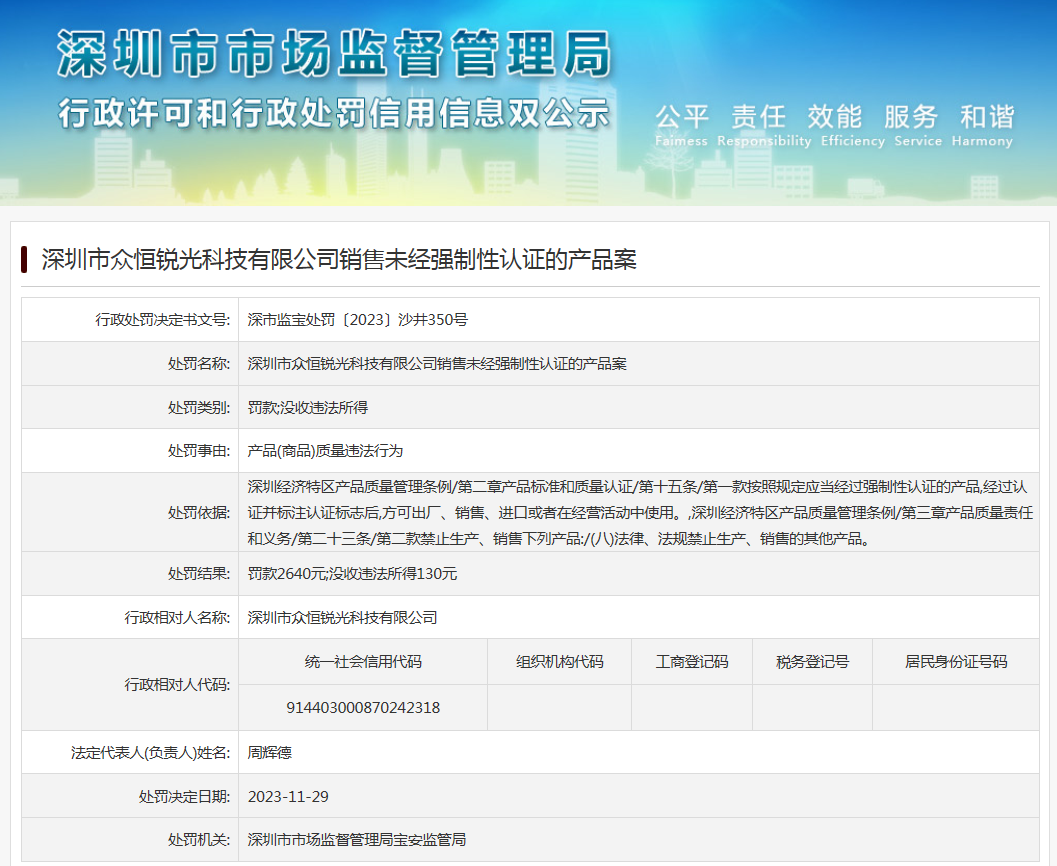The width and height of the screenshot is (1057, 866).
Task: Click the 组织机构代码 column header
Action: [x=560, y=662]
